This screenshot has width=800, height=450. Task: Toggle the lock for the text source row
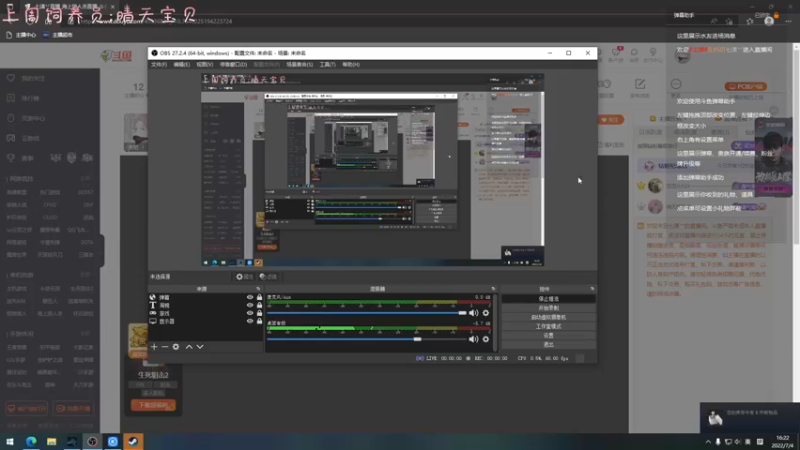coord(259,305)
